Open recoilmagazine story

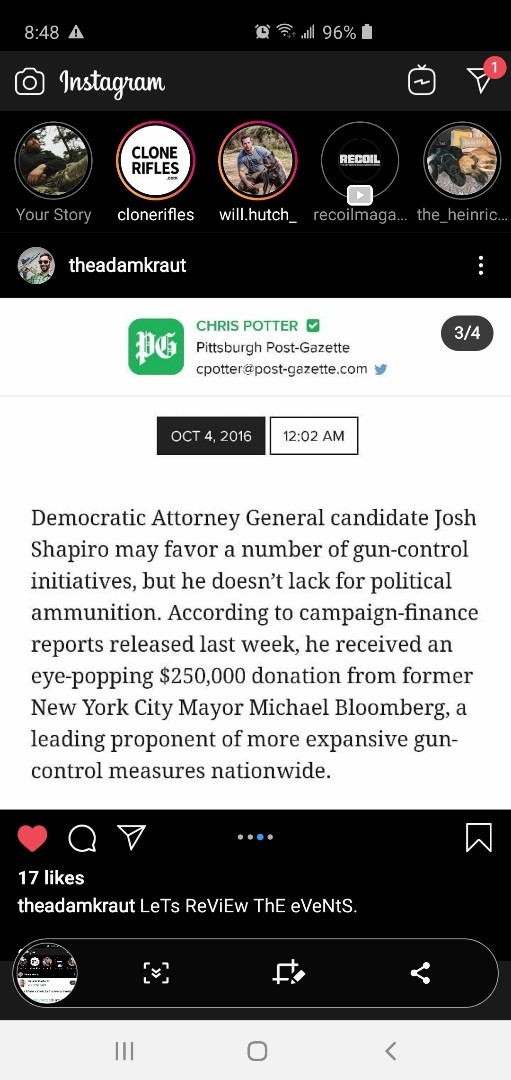(x=359, y=160)
